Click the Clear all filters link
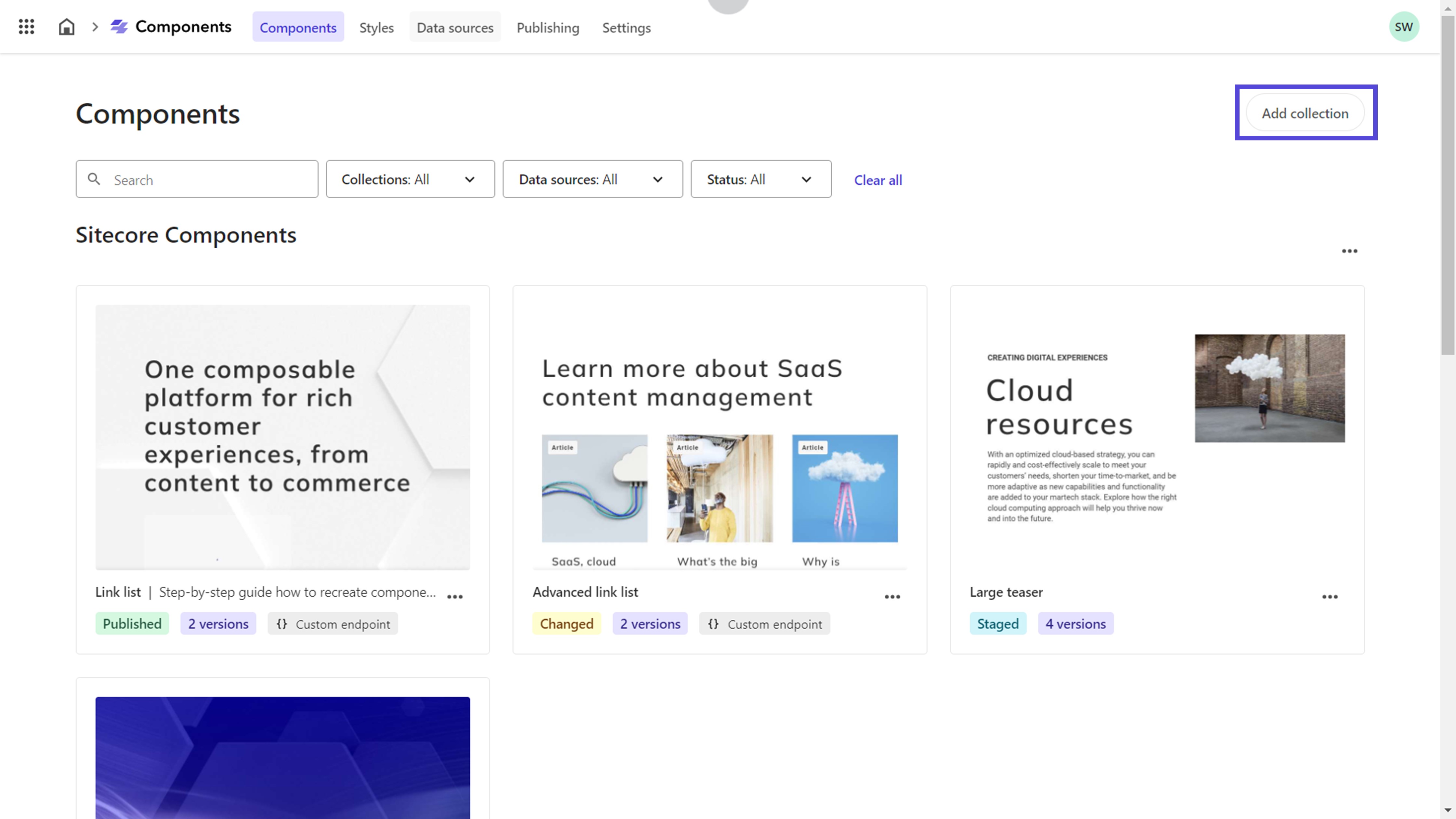 (x=878, y=180)
